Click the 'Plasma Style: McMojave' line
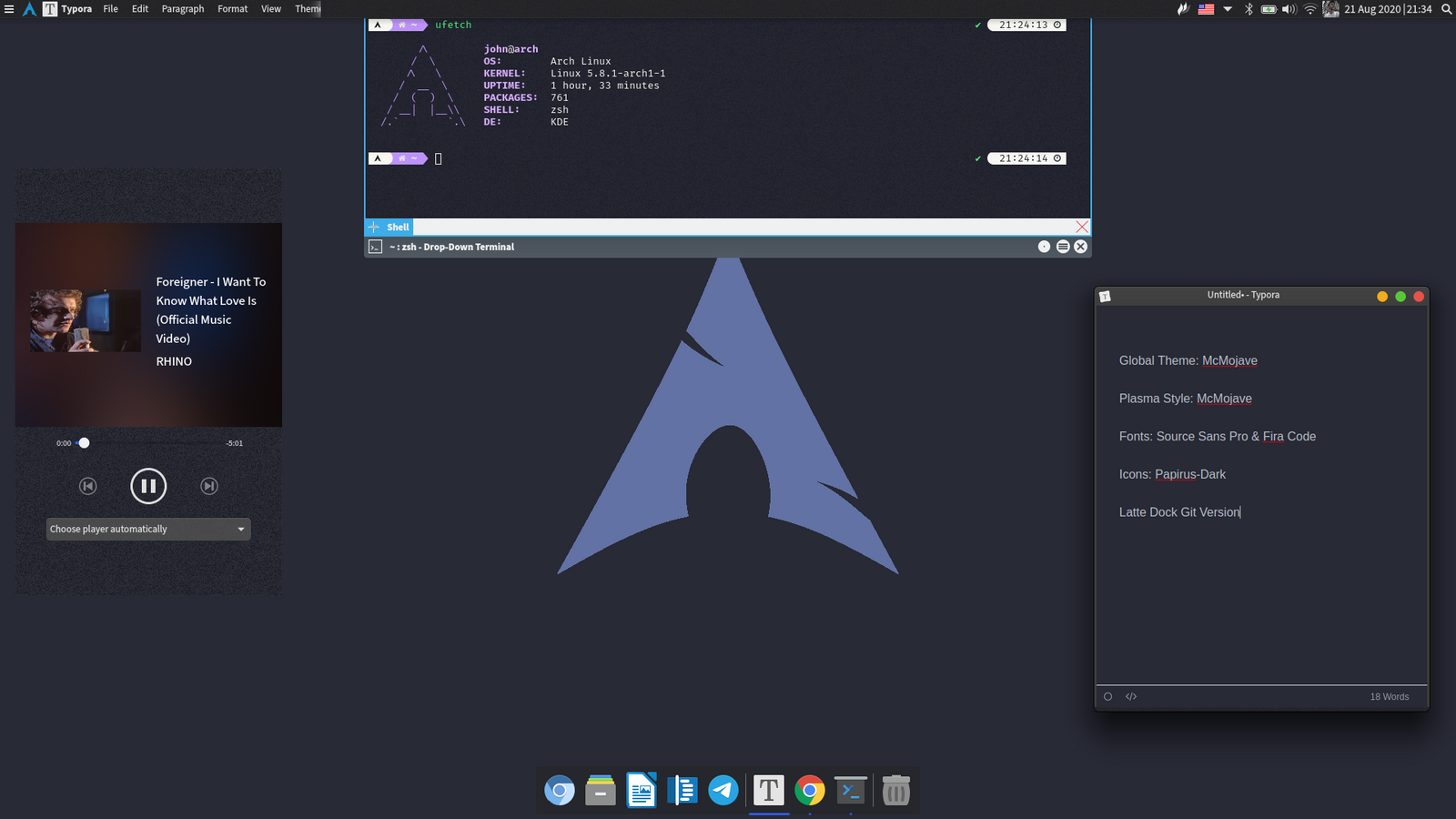This screenshot has width=1456, height=819. click(x=1185, y=399)
